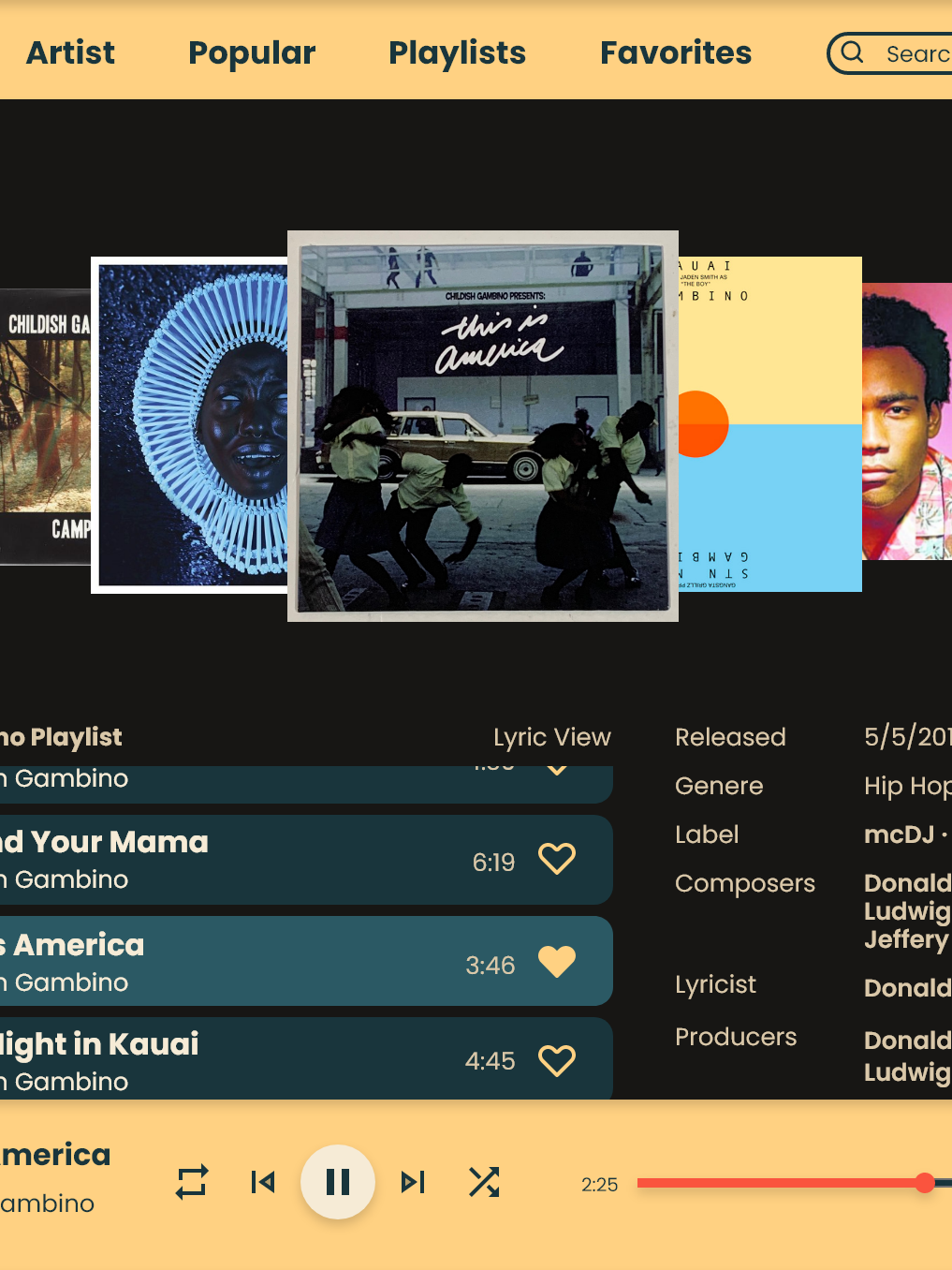Open the Playlists tab

pos(458,52)
